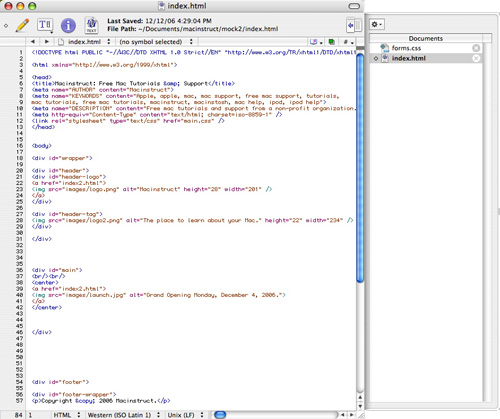Open the (no symbol selected) function popup
Screen dimensions: 500x419
point(155,42)
